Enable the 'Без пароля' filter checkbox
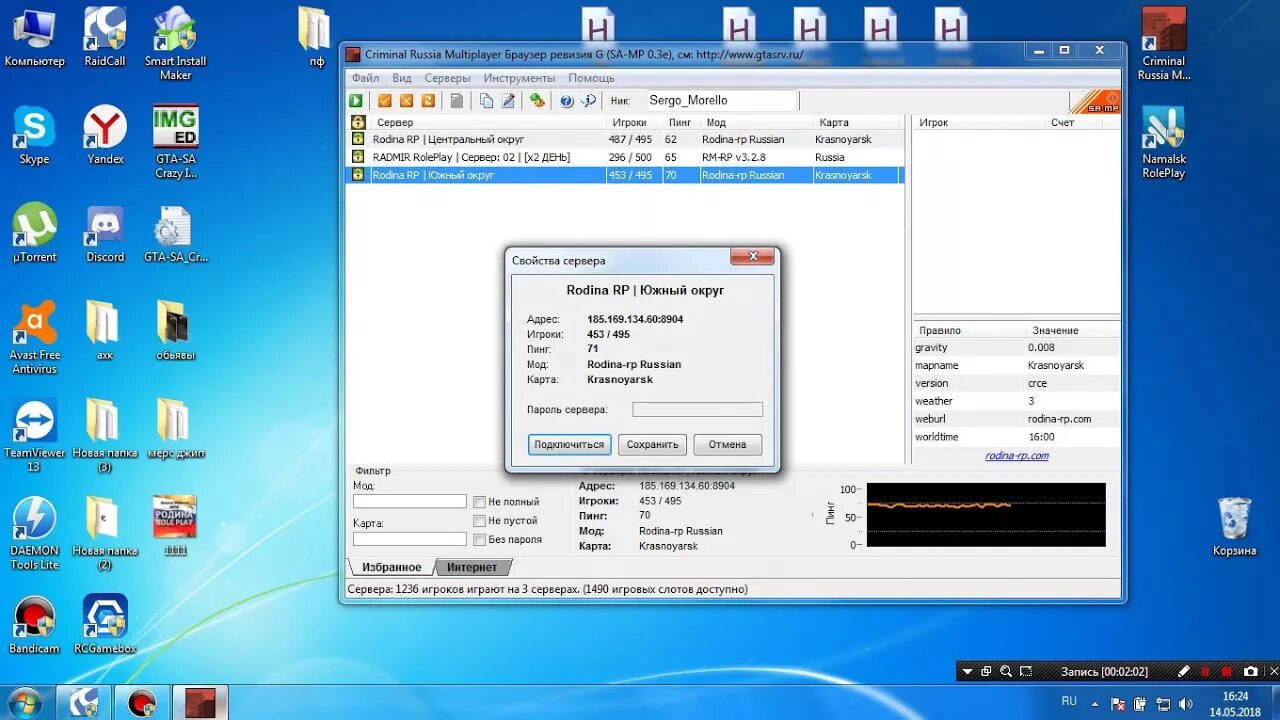Viewport: 1280px width, 720px height. 480,540
